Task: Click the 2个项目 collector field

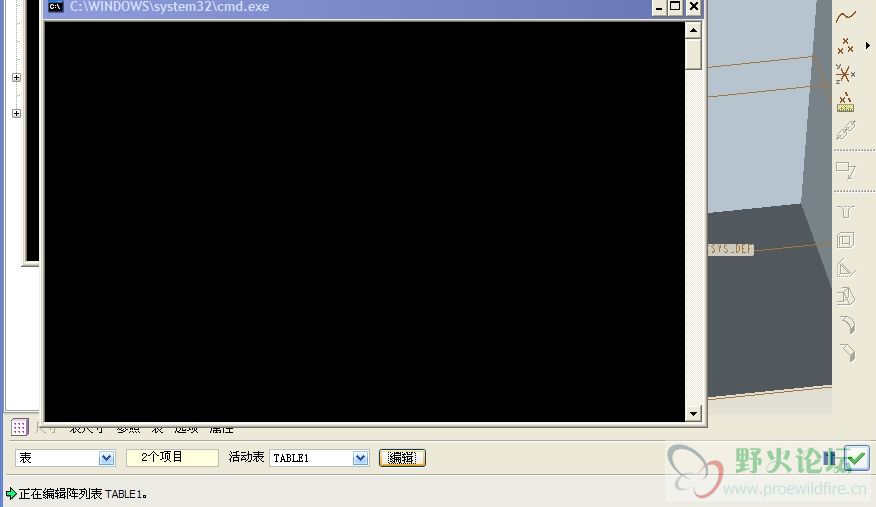Action: coord(172,457)
